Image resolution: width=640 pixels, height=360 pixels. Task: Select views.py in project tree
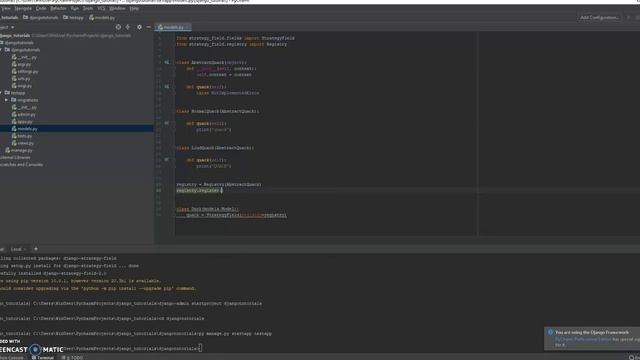click(x=22, y=143)
